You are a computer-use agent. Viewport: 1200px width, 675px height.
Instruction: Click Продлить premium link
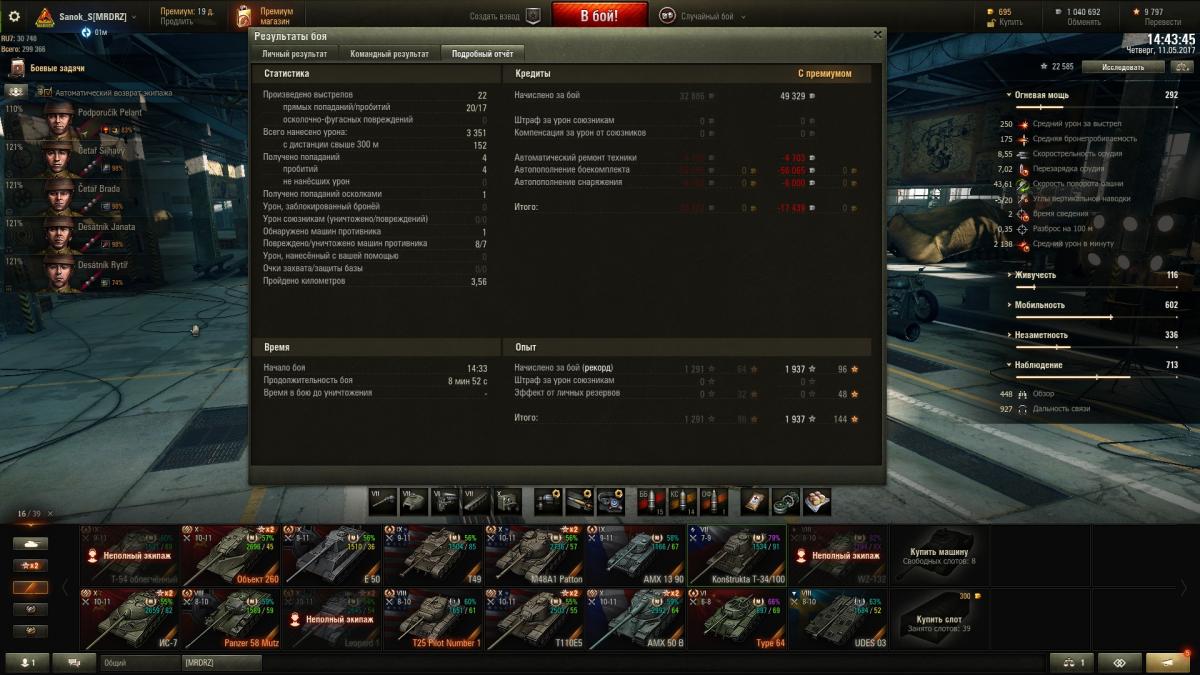(178, 21)
